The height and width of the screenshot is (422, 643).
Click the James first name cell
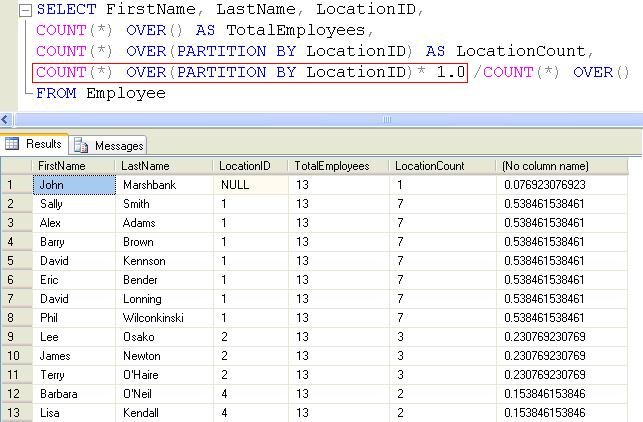click(74, 356)
